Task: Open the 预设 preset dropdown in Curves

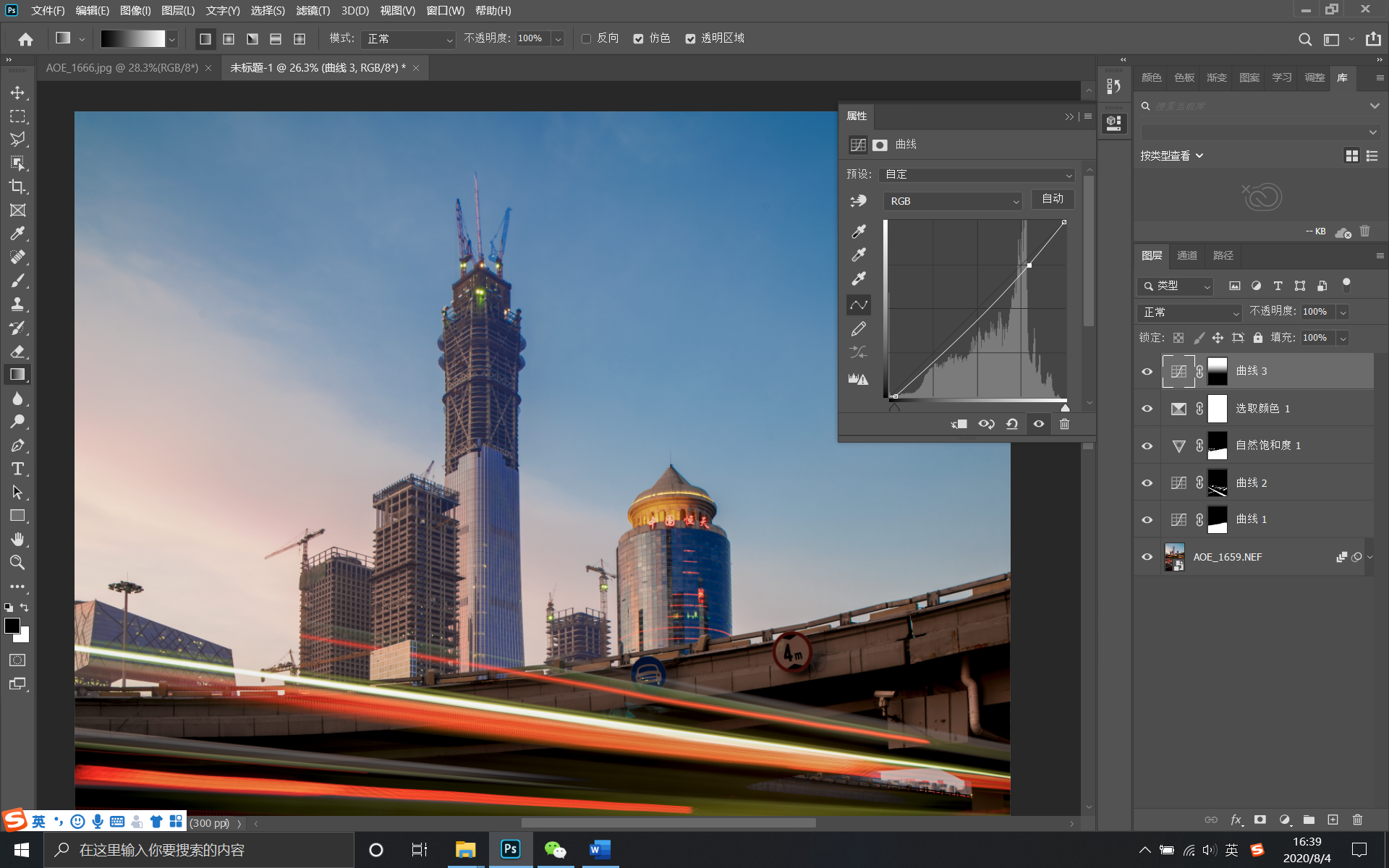Action: pyautogui.click(x=977, y=174)
